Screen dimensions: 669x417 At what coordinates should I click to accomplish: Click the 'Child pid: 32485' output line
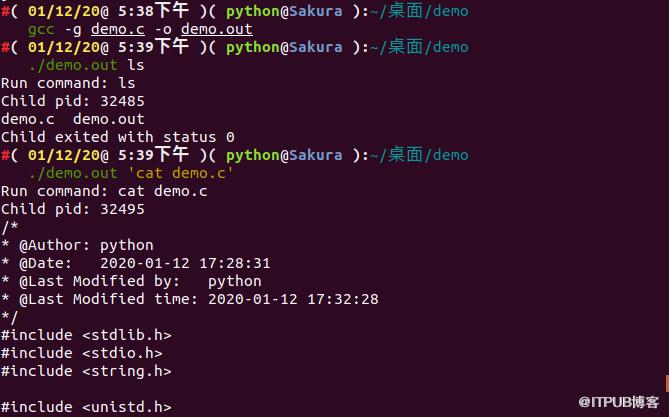[x=73, y=101]
